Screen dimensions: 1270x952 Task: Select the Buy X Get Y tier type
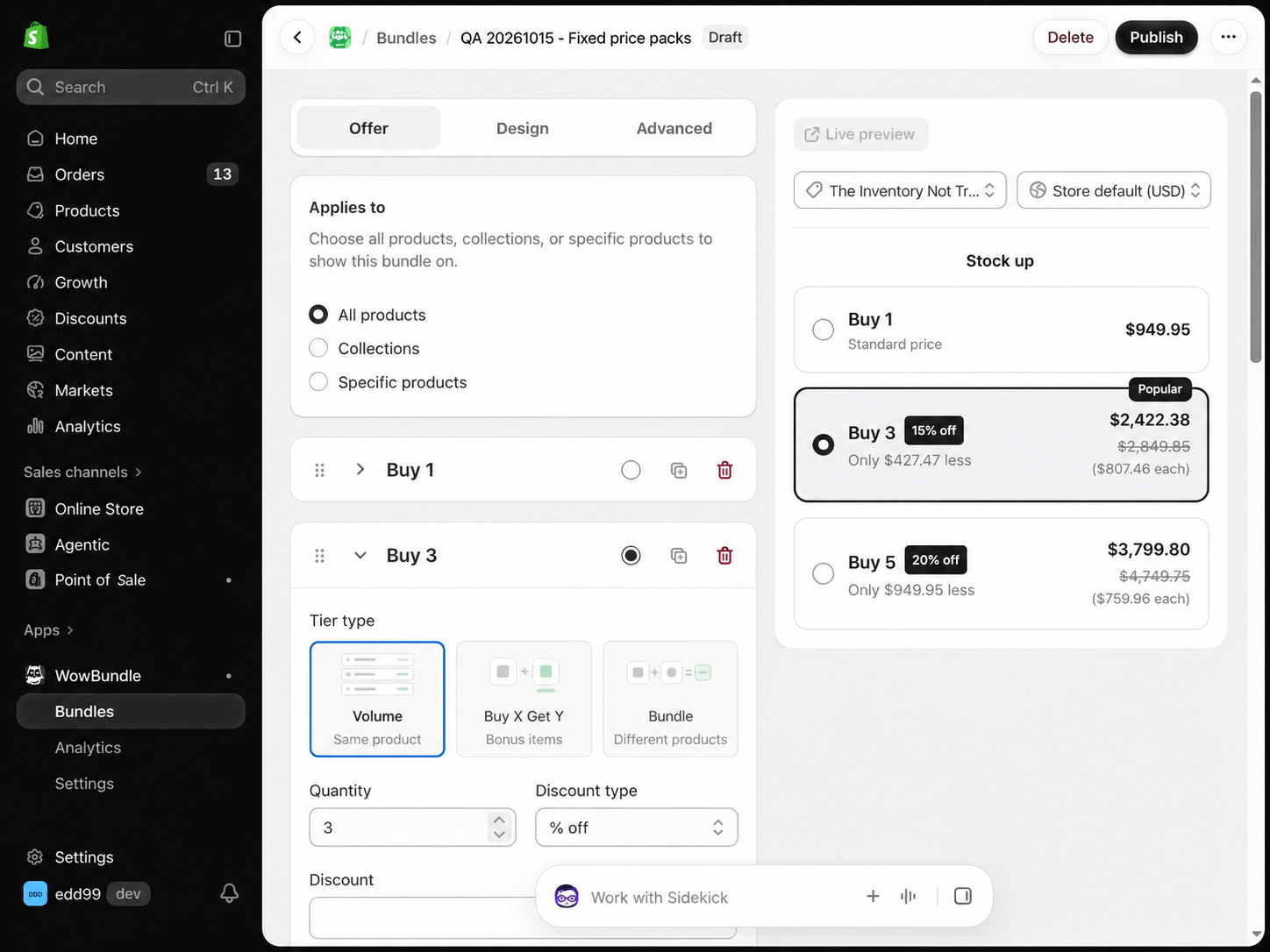point(524,700)
